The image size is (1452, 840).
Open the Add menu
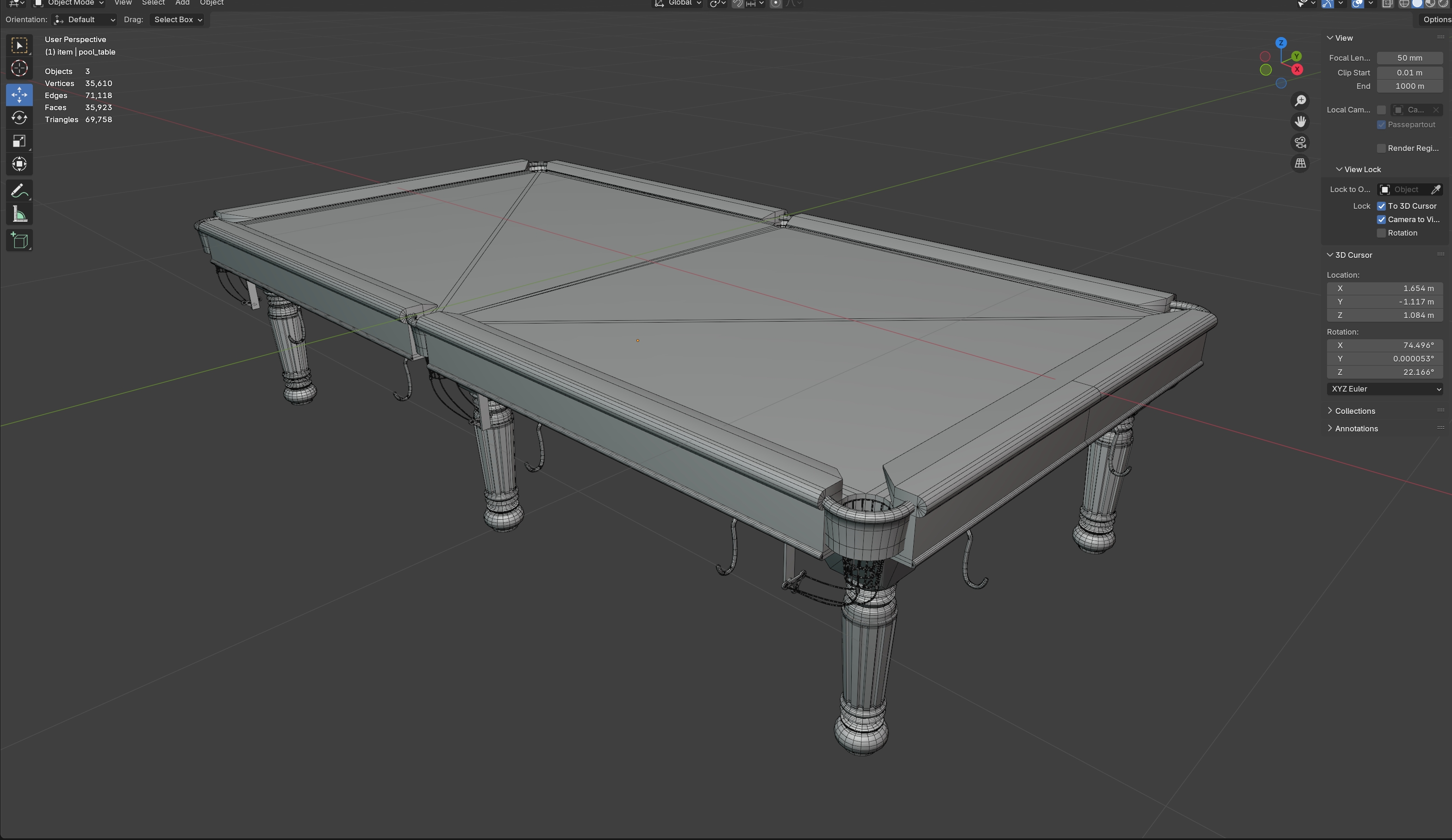click(182, 3)
